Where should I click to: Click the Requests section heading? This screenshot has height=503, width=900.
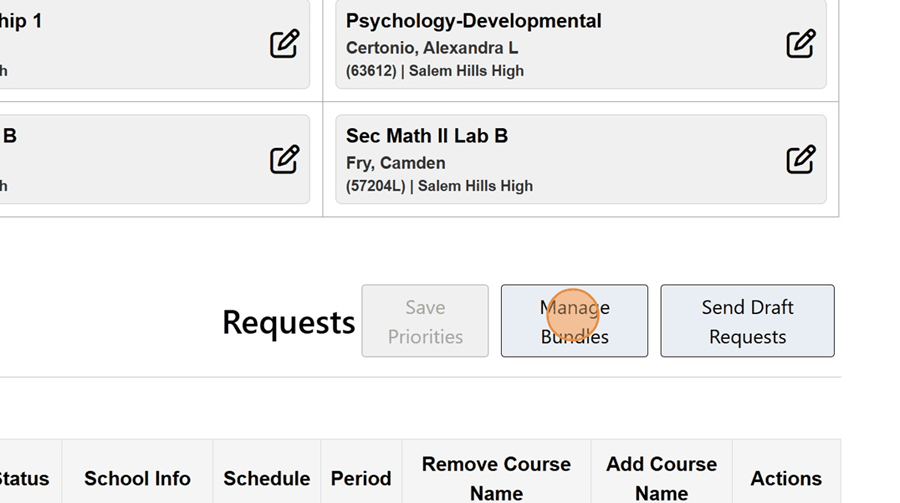pyautogui.click(x=288, y=322)
